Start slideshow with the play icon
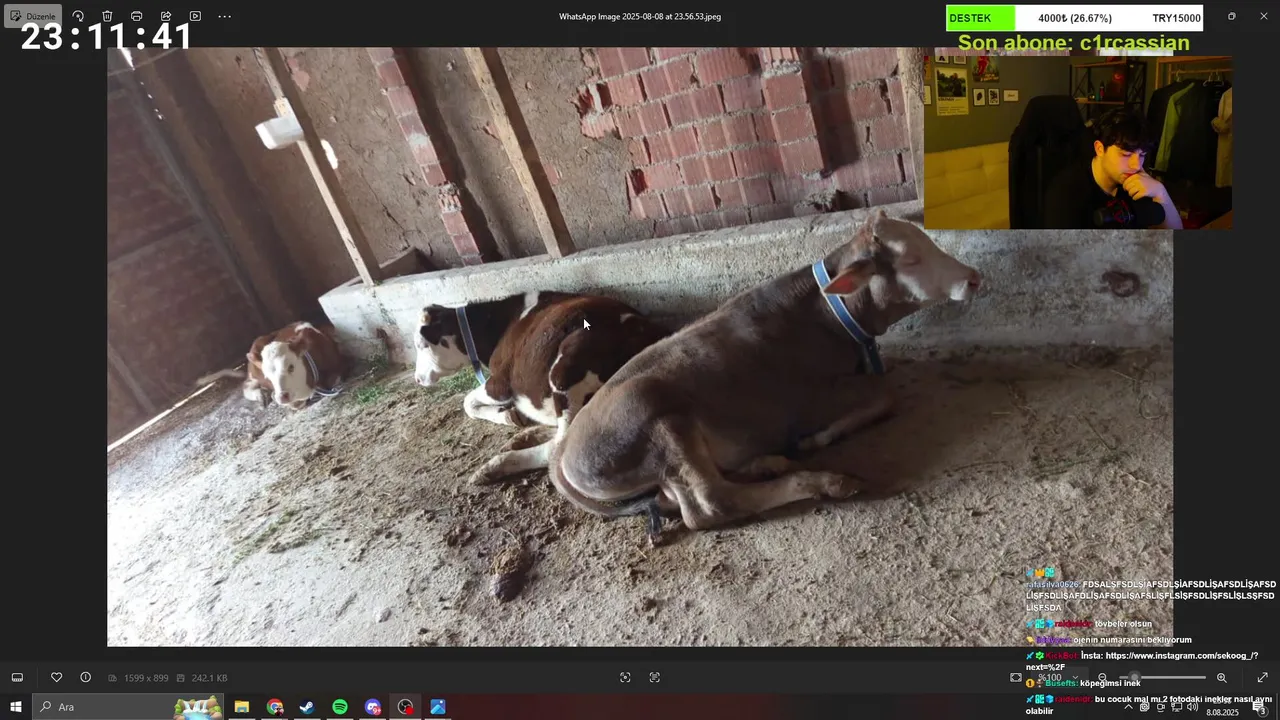The image size is (1280, 720). coord(195,16)
